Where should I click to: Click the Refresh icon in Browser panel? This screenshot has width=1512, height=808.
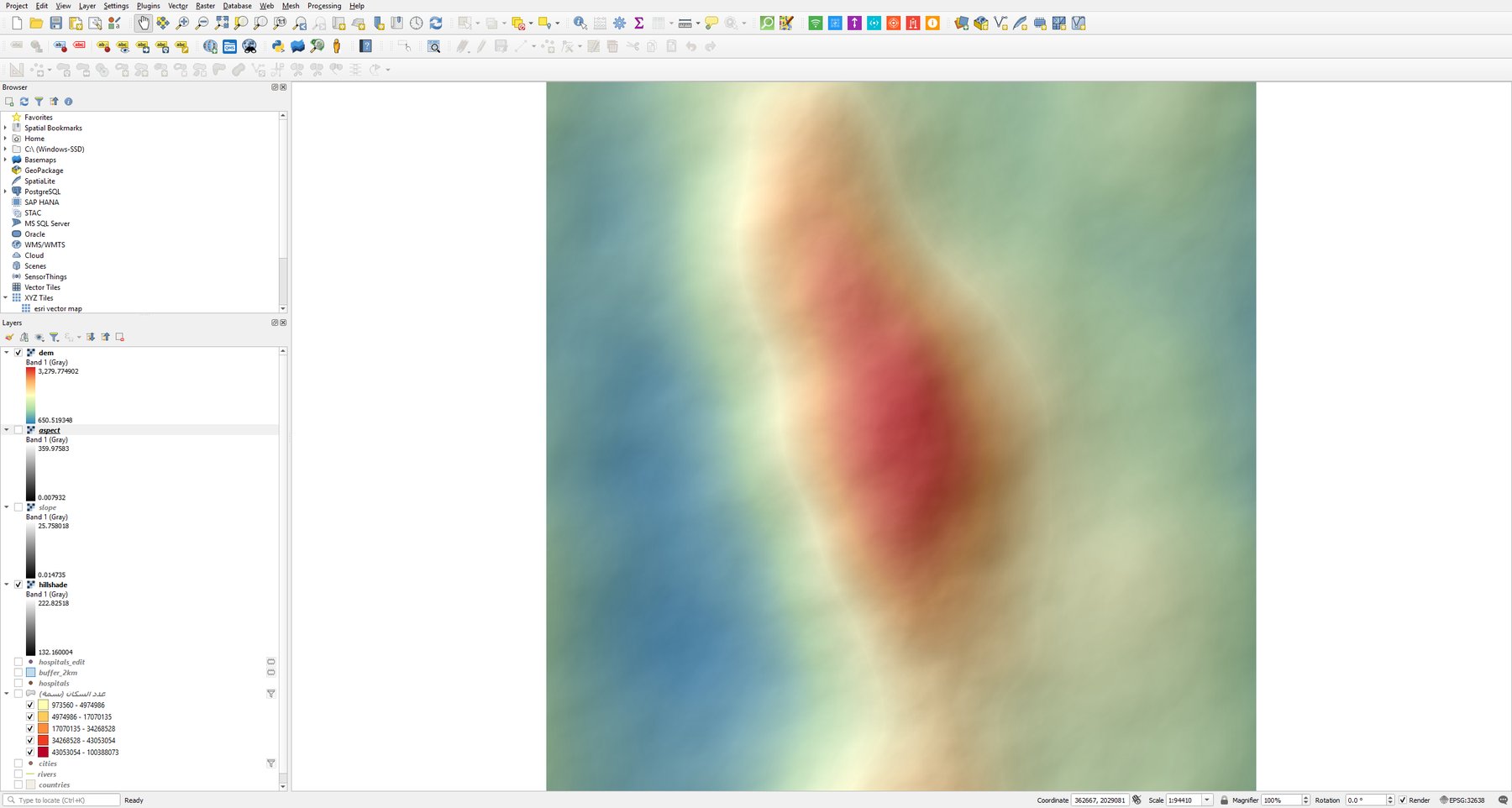[x=24, y=102]
